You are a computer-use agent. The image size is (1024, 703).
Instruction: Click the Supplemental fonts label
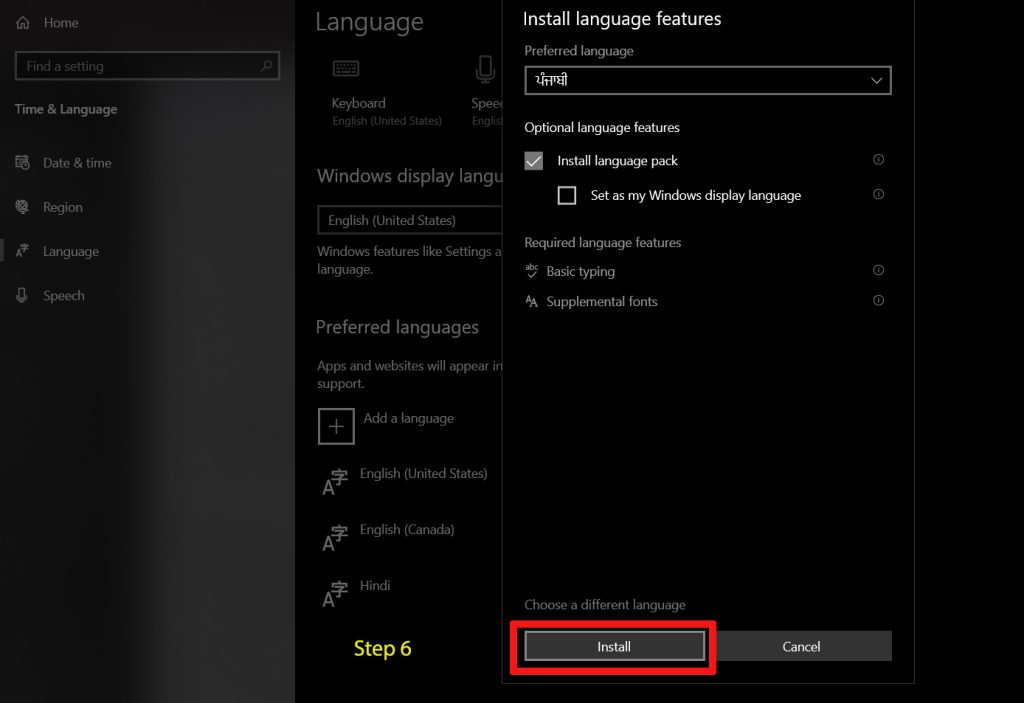(602, 301)
